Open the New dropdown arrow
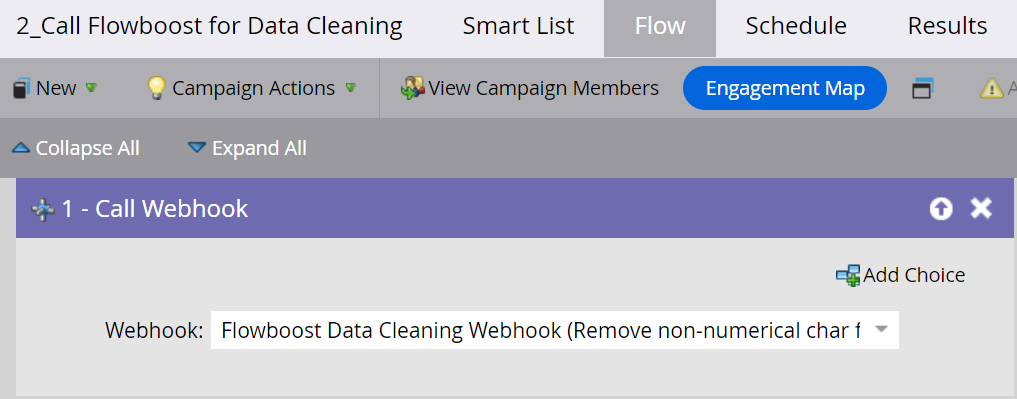 click(x=91, y=87)
